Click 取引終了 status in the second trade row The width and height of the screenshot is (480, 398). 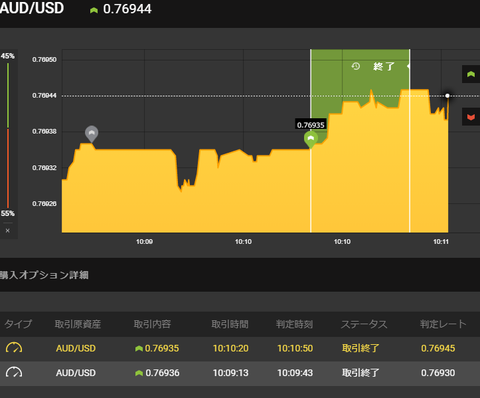tap(360, 373)
